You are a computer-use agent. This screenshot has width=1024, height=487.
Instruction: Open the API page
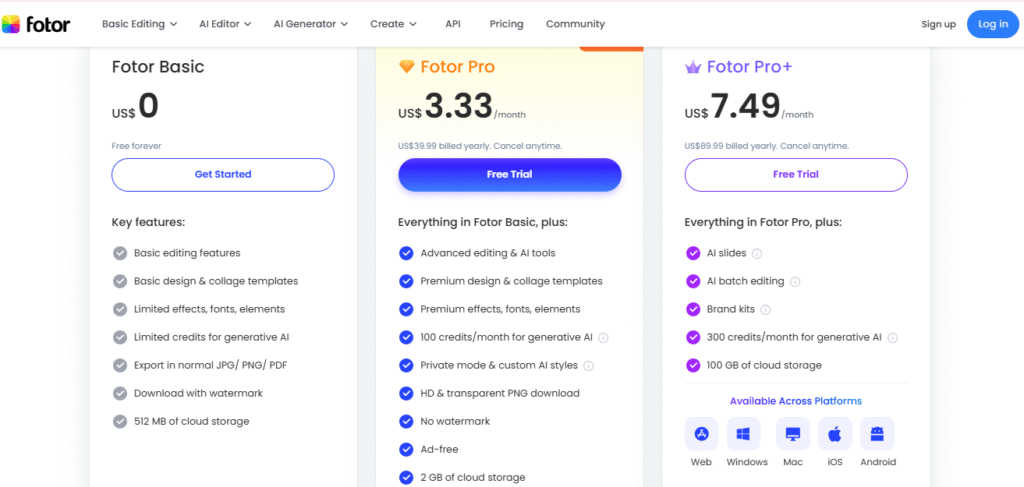click(453, 24)
